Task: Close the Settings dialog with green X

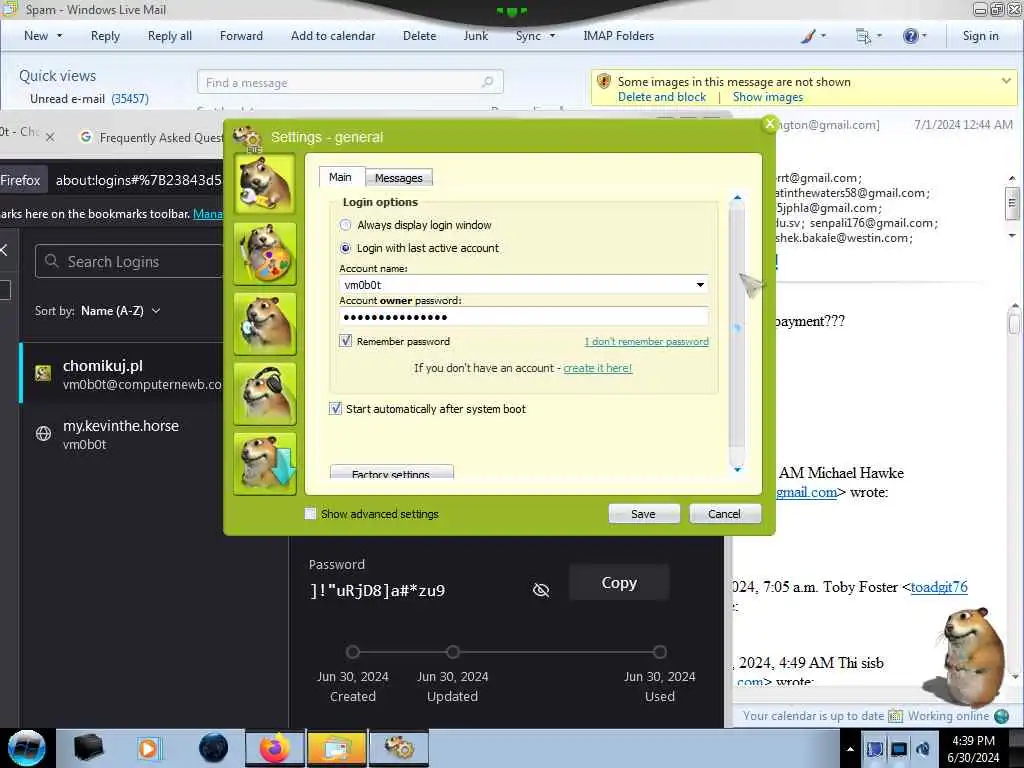Action: (770, 123)
